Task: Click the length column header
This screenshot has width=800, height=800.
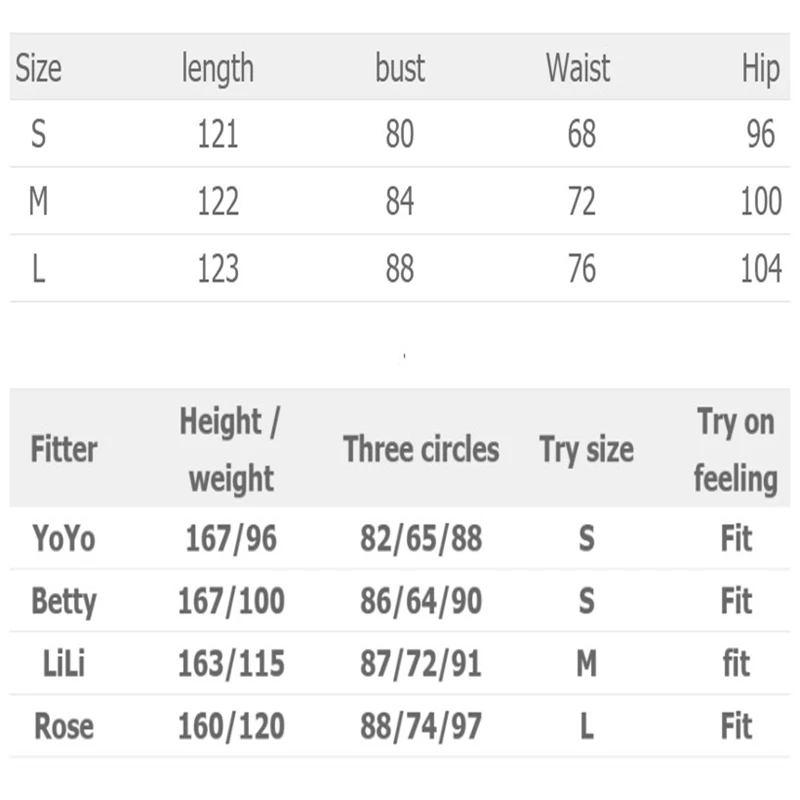Action: pyautogui.click(x=217, y=68)
